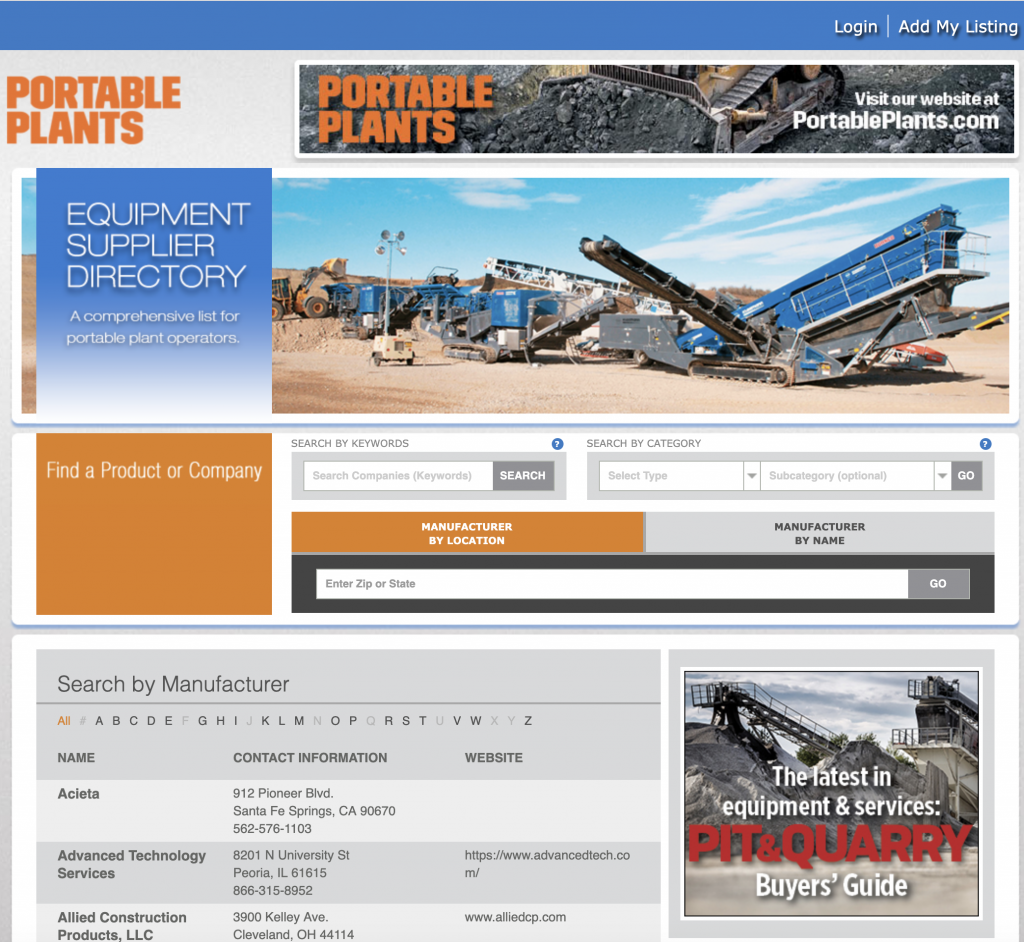Click the Portable Plants logo
Screen dimensions: 1024x942
coord(93,110)
